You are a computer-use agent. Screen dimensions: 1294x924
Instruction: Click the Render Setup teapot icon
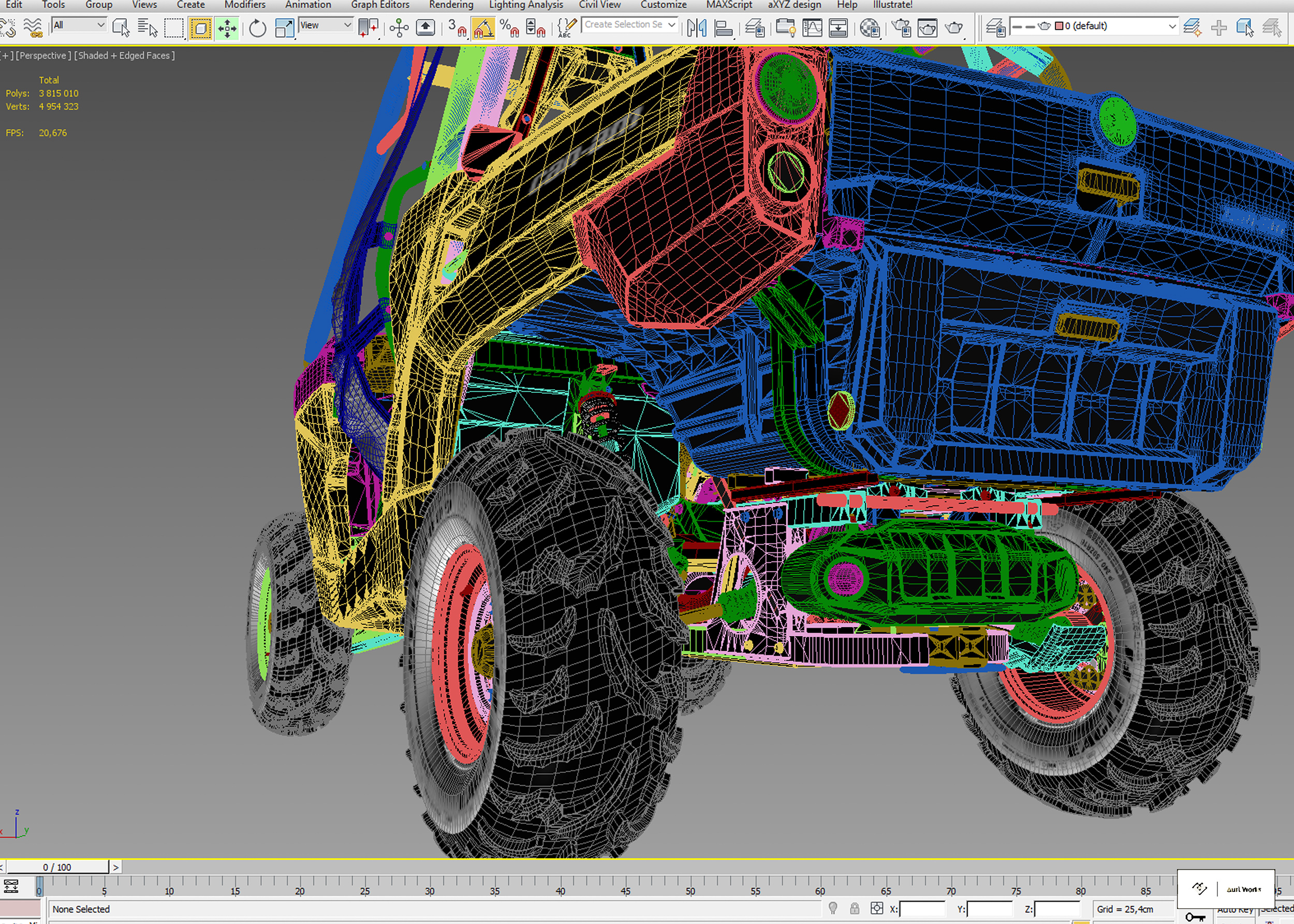901,27
